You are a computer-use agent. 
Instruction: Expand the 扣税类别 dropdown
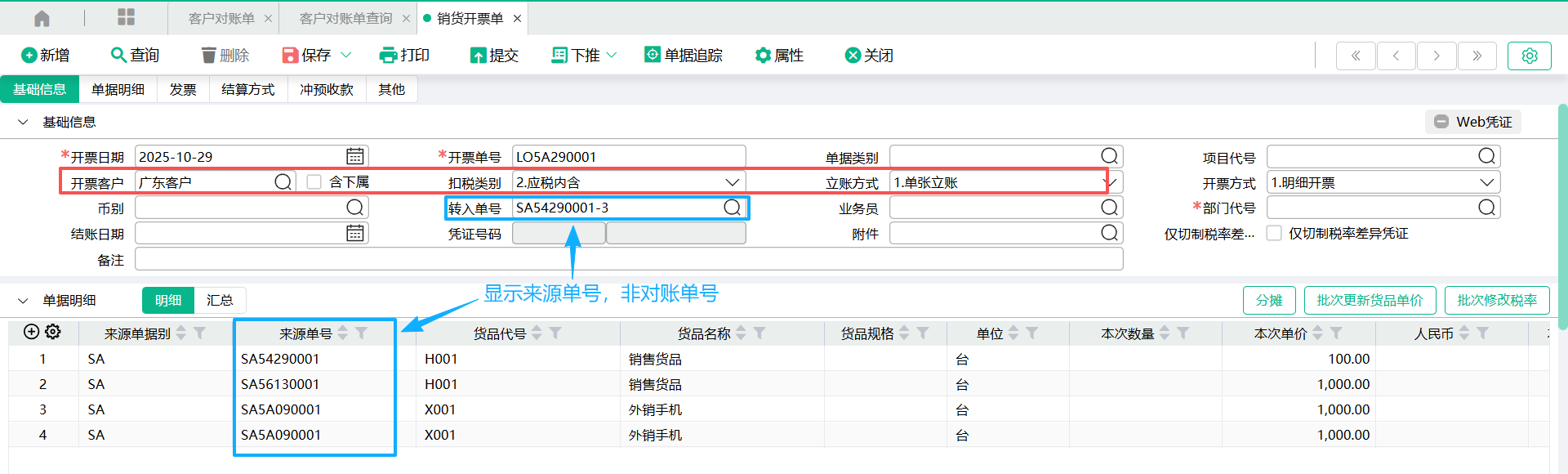coord(732,182)
